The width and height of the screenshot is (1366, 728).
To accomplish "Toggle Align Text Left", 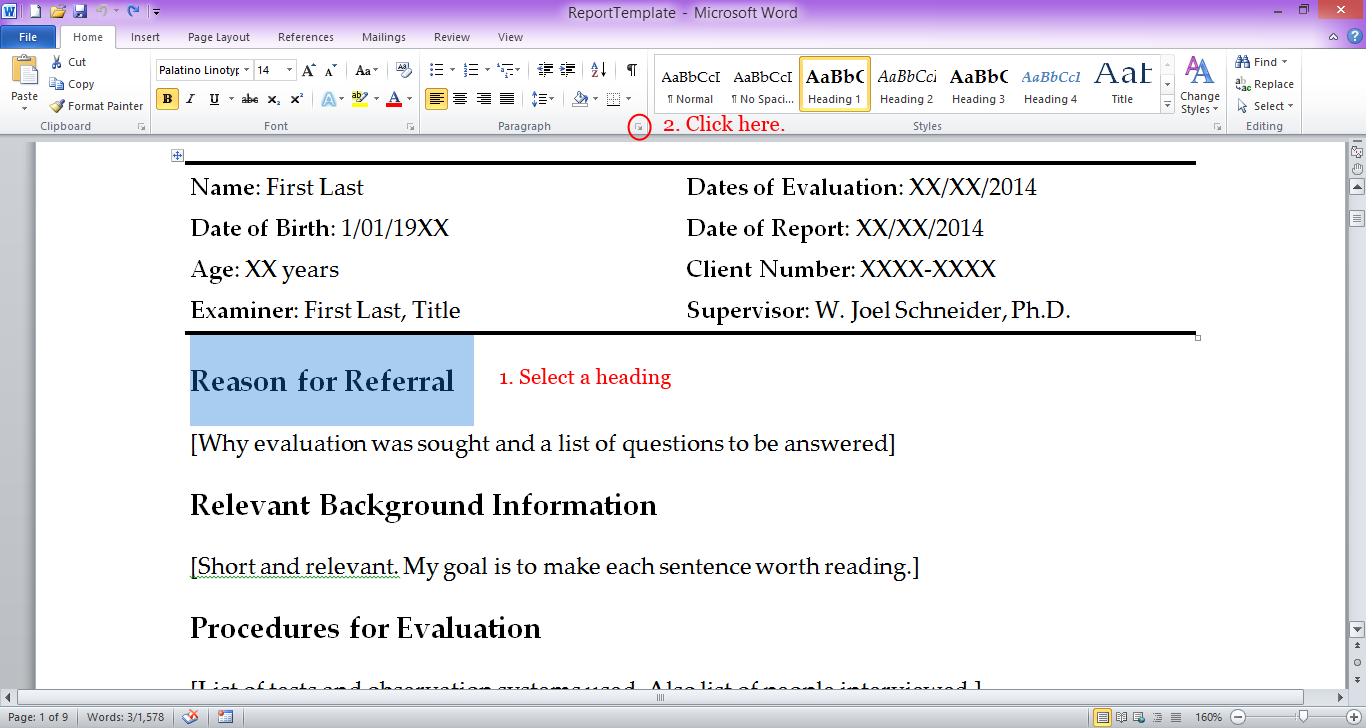I will (x=436, y=99).
